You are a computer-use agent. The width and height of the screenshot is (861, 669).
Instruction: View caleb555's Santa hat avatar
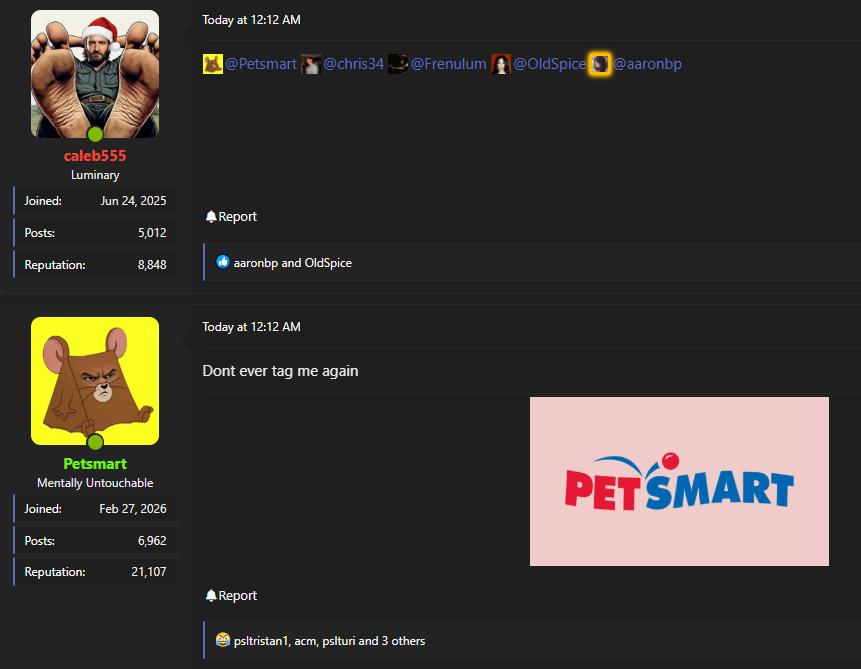coord(95,74)
